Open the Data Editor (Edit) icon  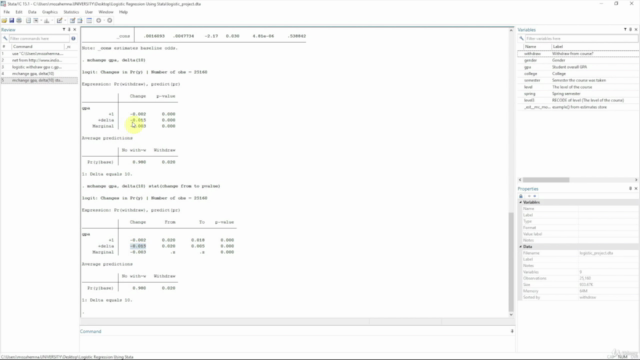72,20
